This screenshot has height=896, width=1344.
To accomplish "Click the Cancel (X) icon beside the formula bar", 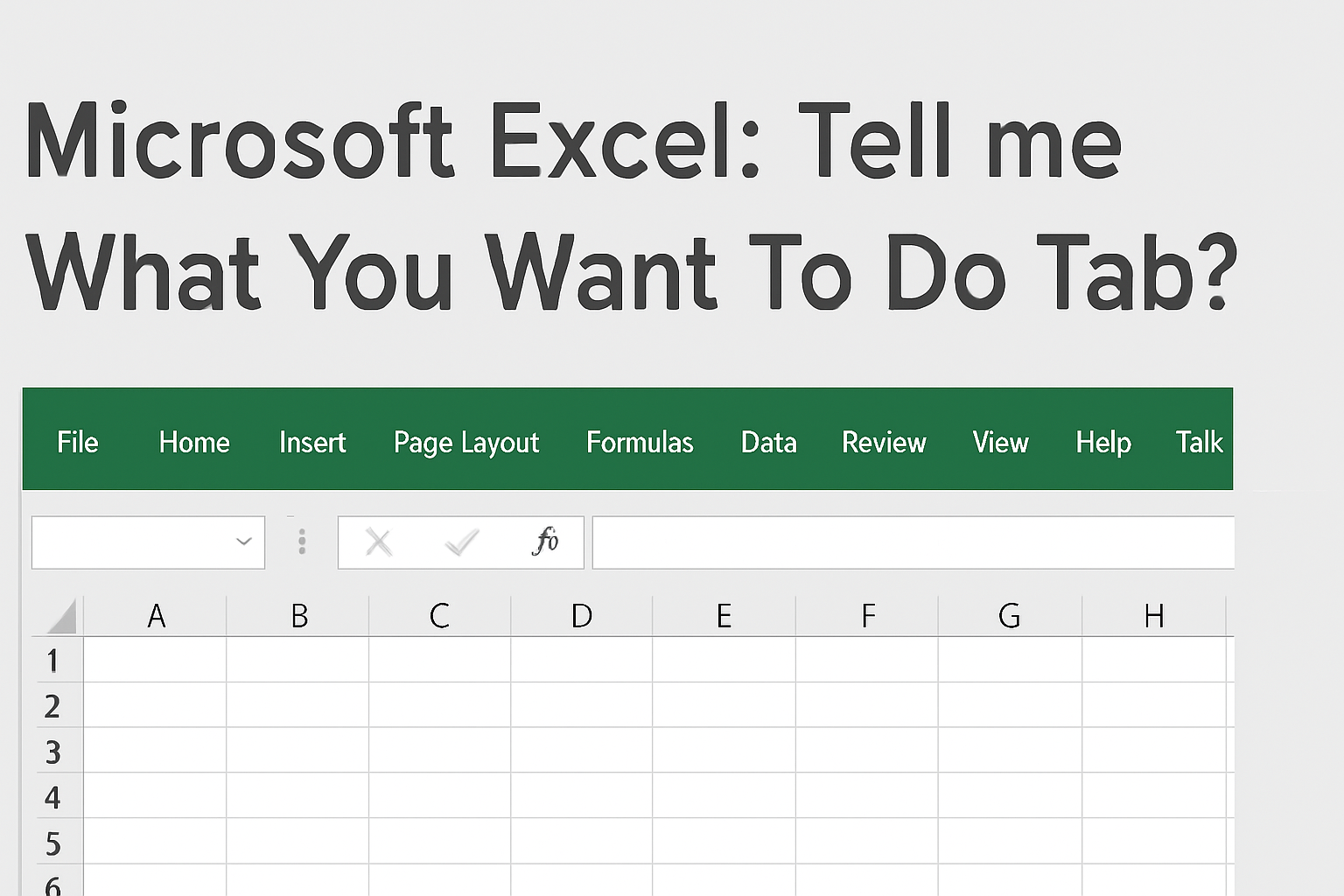I will tap(379, 542).
